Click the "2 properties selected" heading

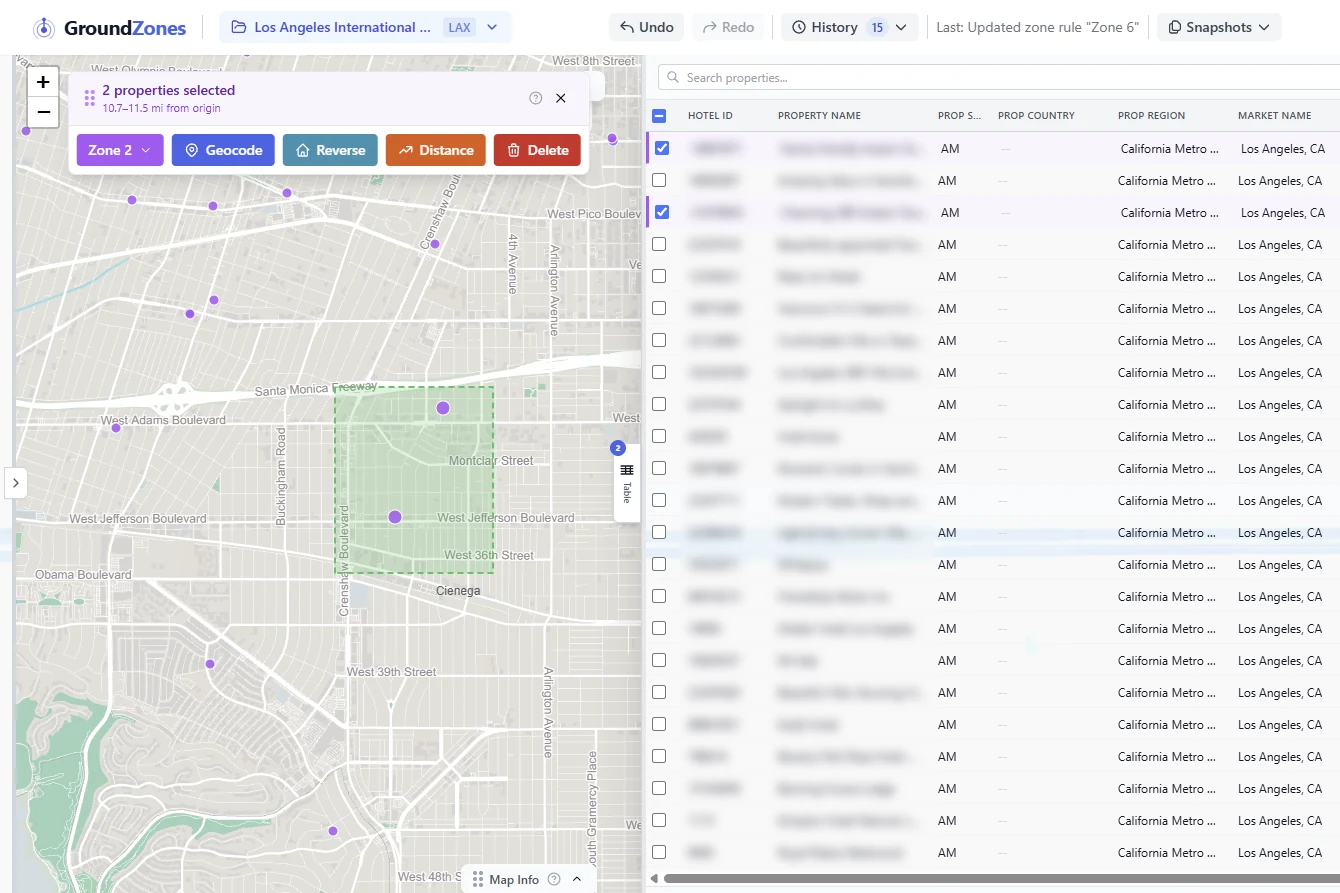(x=169, y=90)
